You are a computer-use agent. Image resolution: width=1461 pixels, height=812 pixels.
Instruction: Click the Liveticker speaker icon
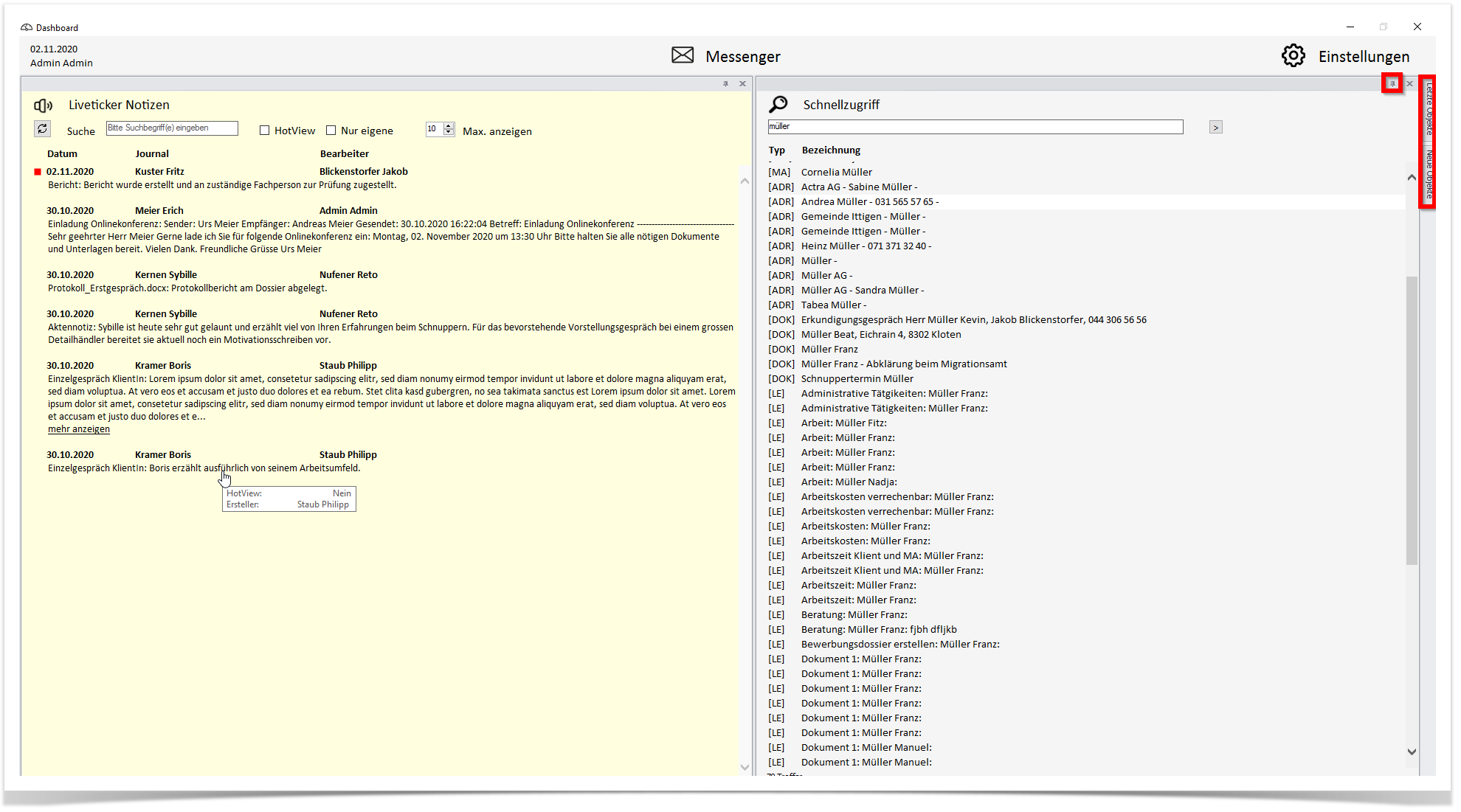coord(44,105)
